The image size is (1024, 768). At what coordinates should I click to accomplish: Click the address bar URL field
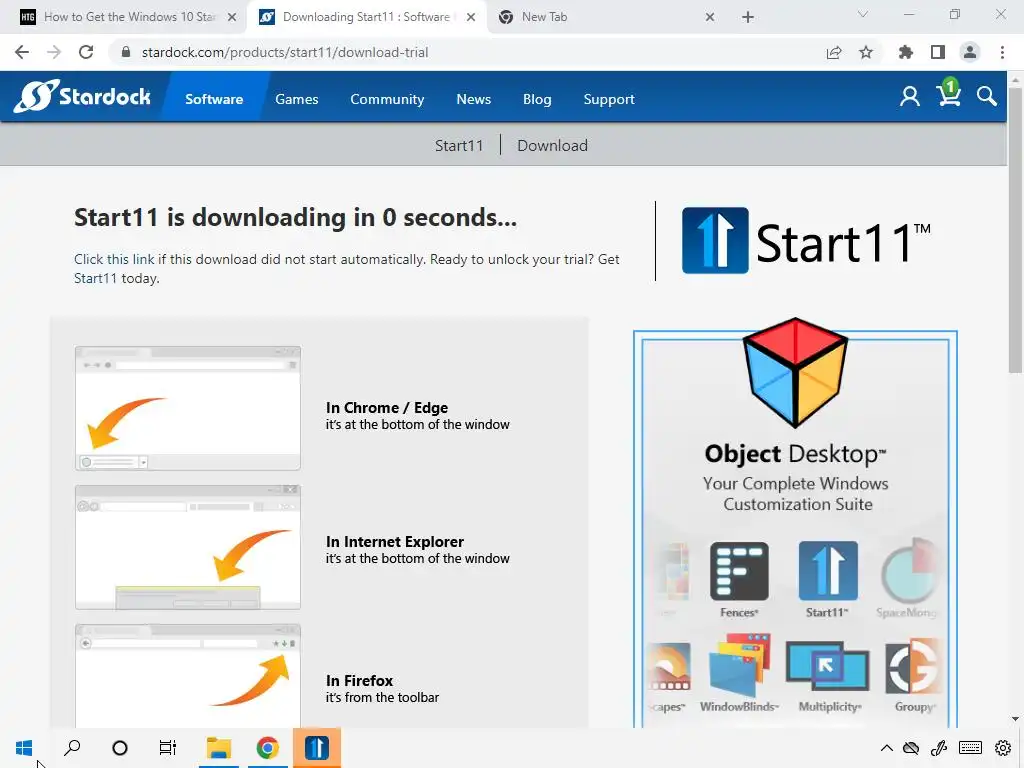(465, 52)
